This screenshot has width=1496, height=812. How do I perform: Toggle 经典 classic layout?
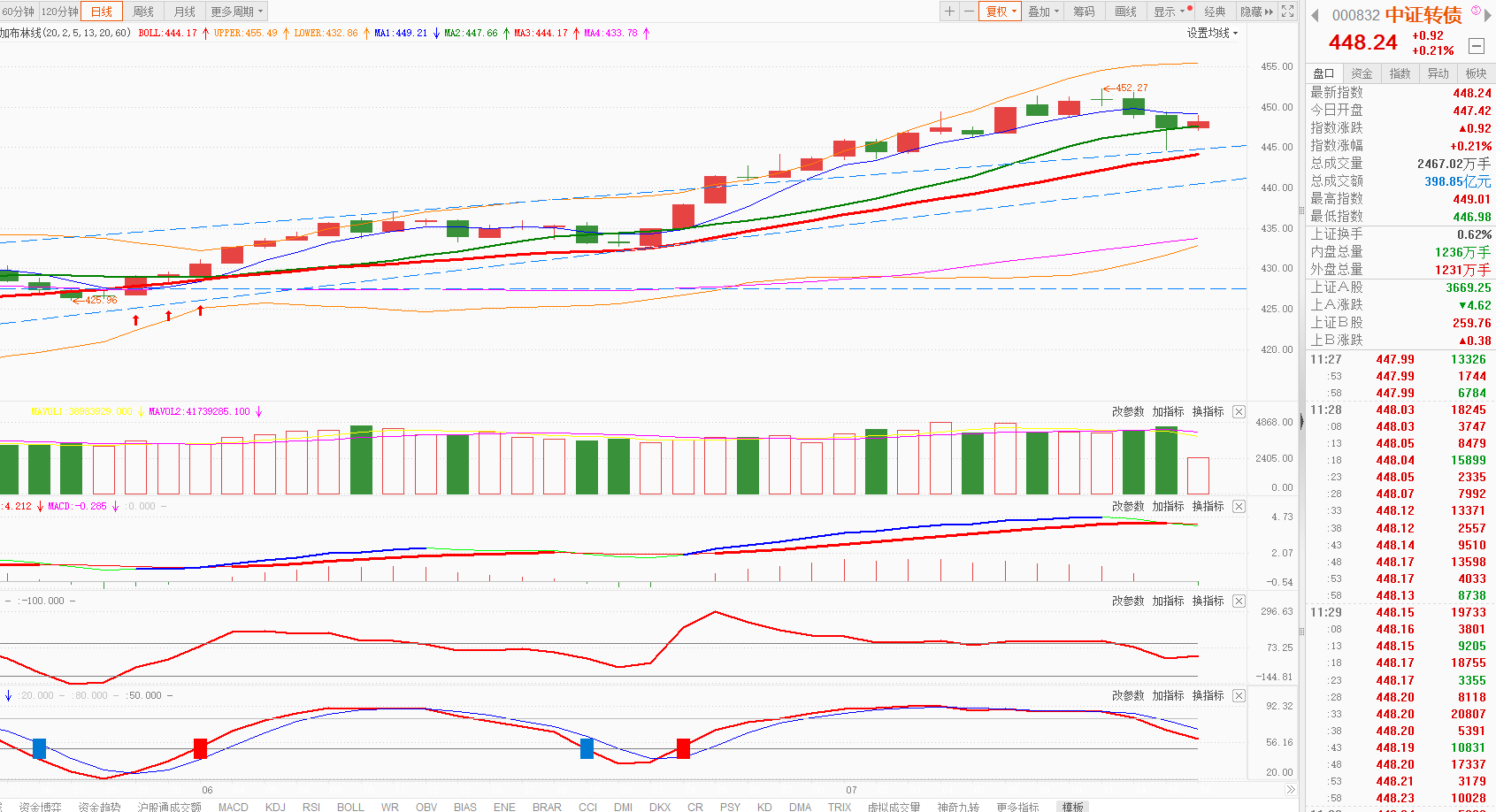point(1215,11)
